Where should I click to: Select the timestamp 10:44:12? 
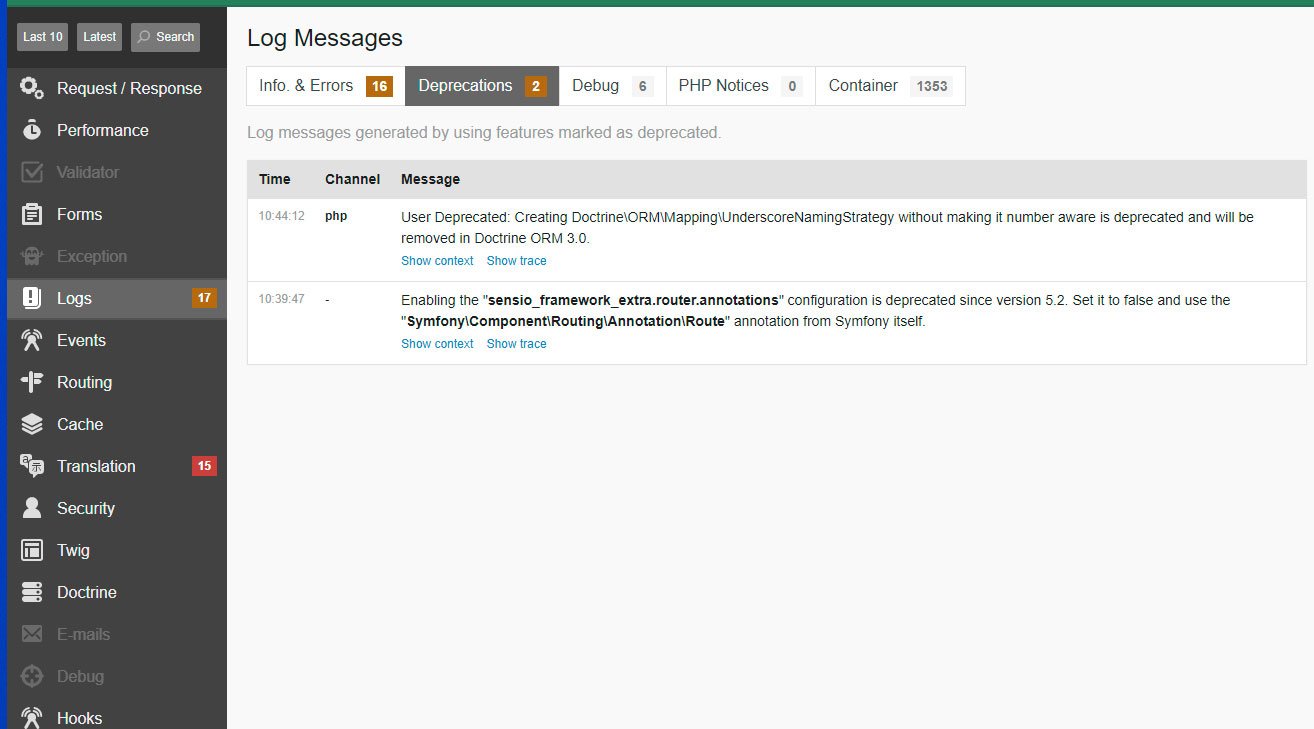[282, 216]
